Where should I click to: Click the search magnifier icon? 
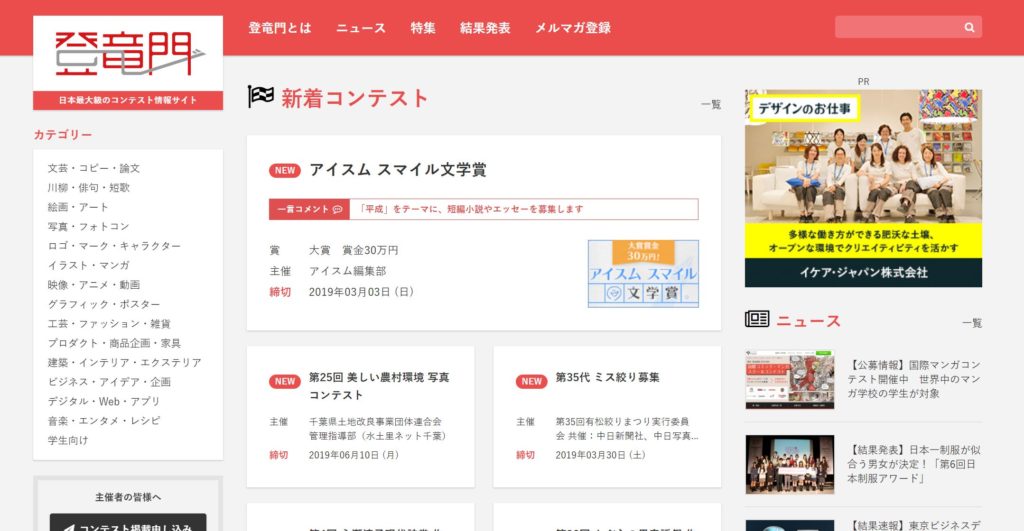pos(969,28)
